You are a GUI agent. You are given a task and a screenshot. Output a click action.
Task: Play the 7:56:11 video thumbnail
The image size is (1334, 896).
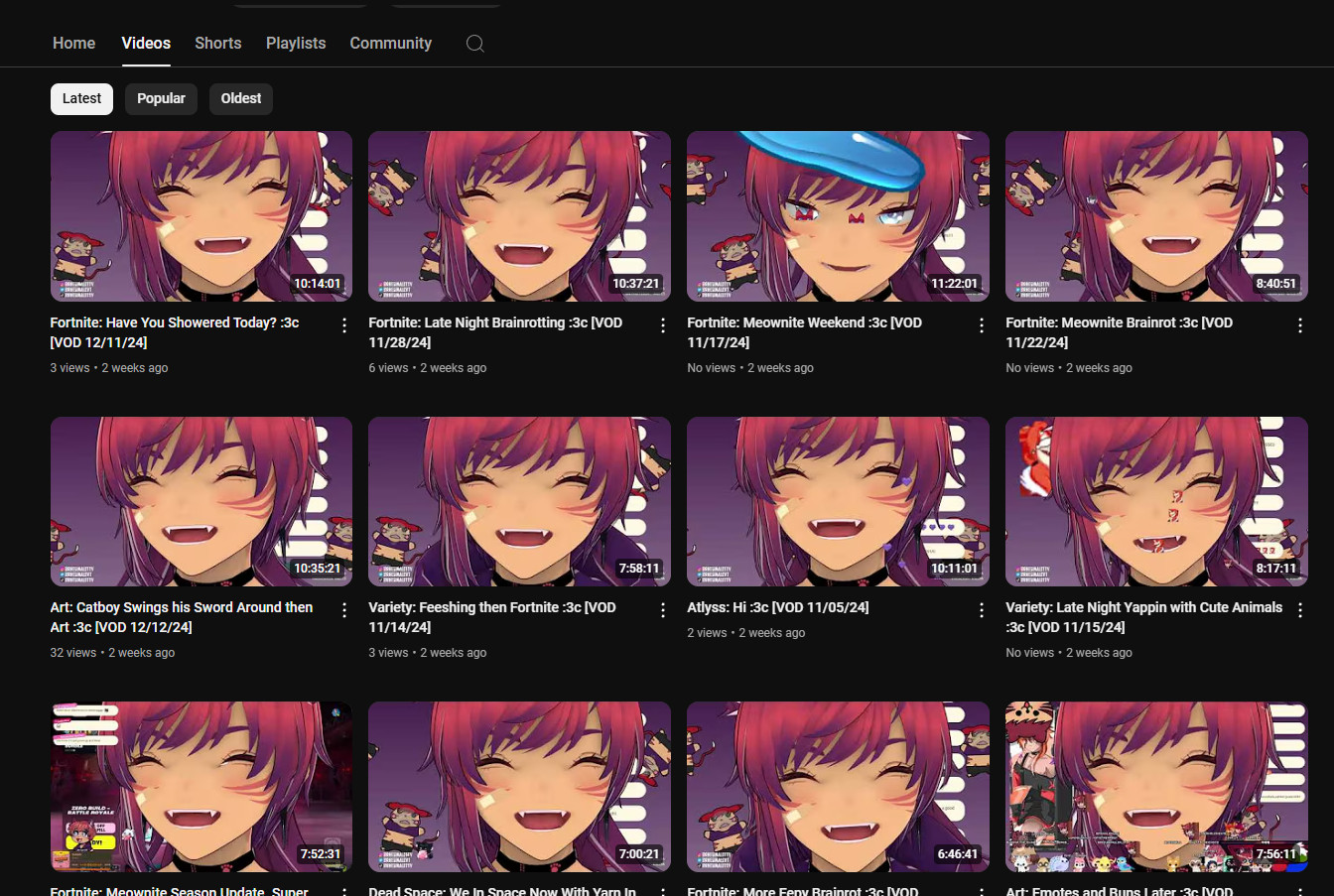coord(1156,787)
